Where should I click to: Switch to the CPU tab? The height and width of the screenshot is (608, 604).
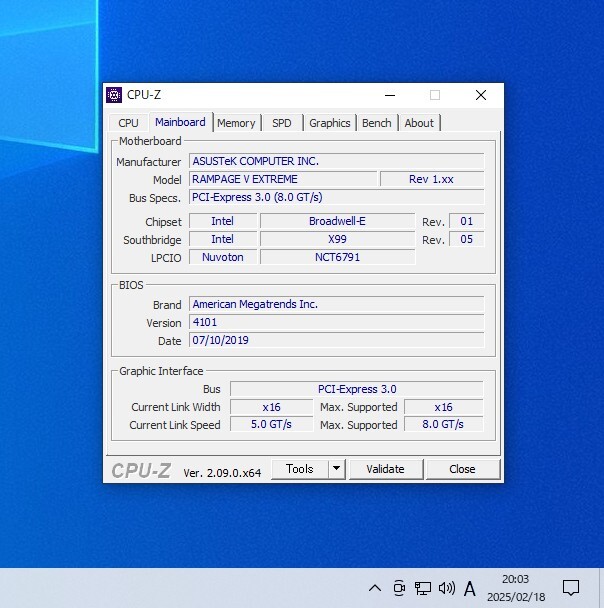pyautogui.click(x=129, y=123)
